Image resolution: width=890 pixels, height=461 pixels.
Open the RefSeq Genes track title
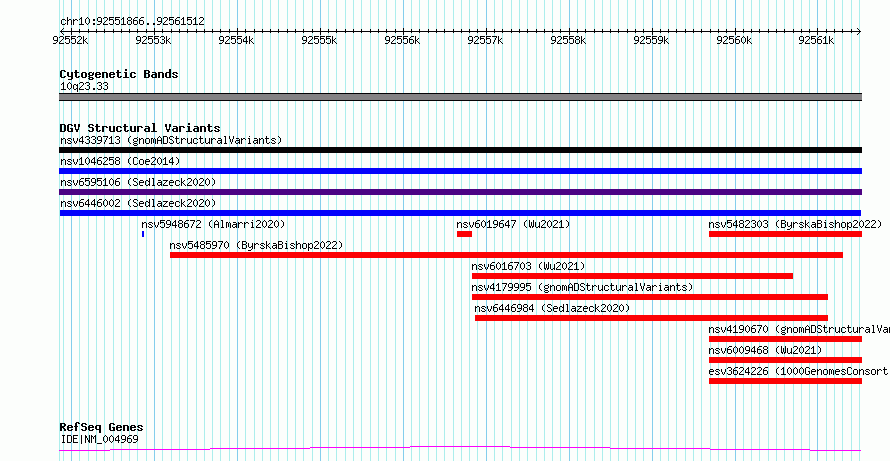[101, 428]
